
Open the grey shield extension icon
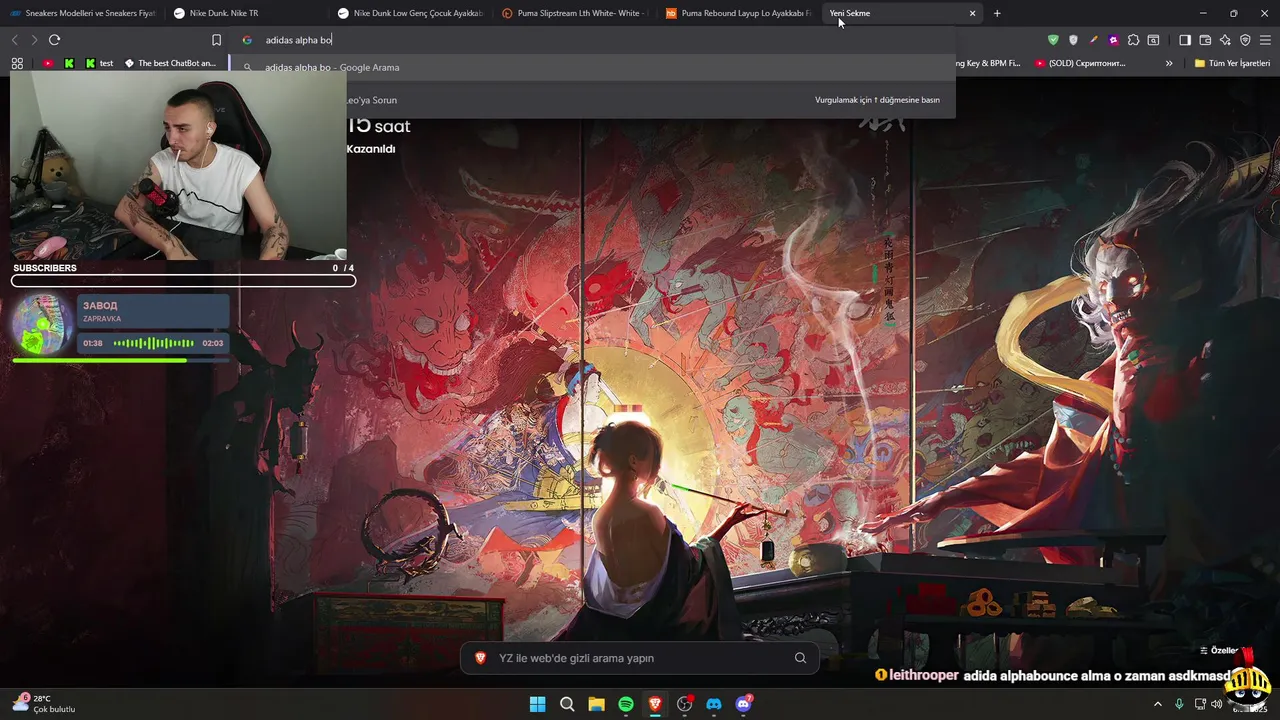tap(1073, 40)
